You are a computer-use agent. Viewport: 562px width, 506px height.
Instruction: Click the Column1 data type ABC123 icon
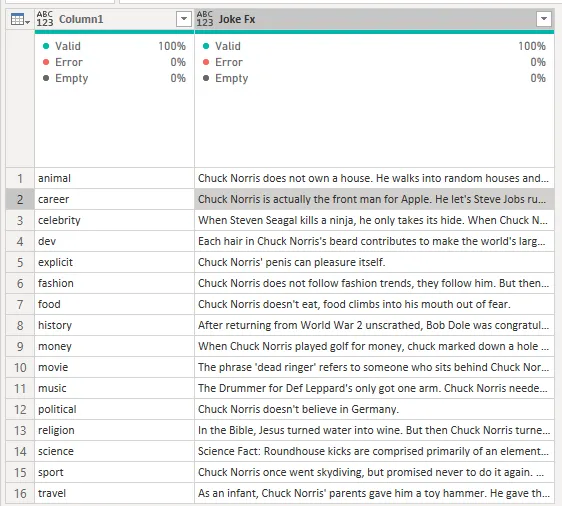click(x=45, y=19)
